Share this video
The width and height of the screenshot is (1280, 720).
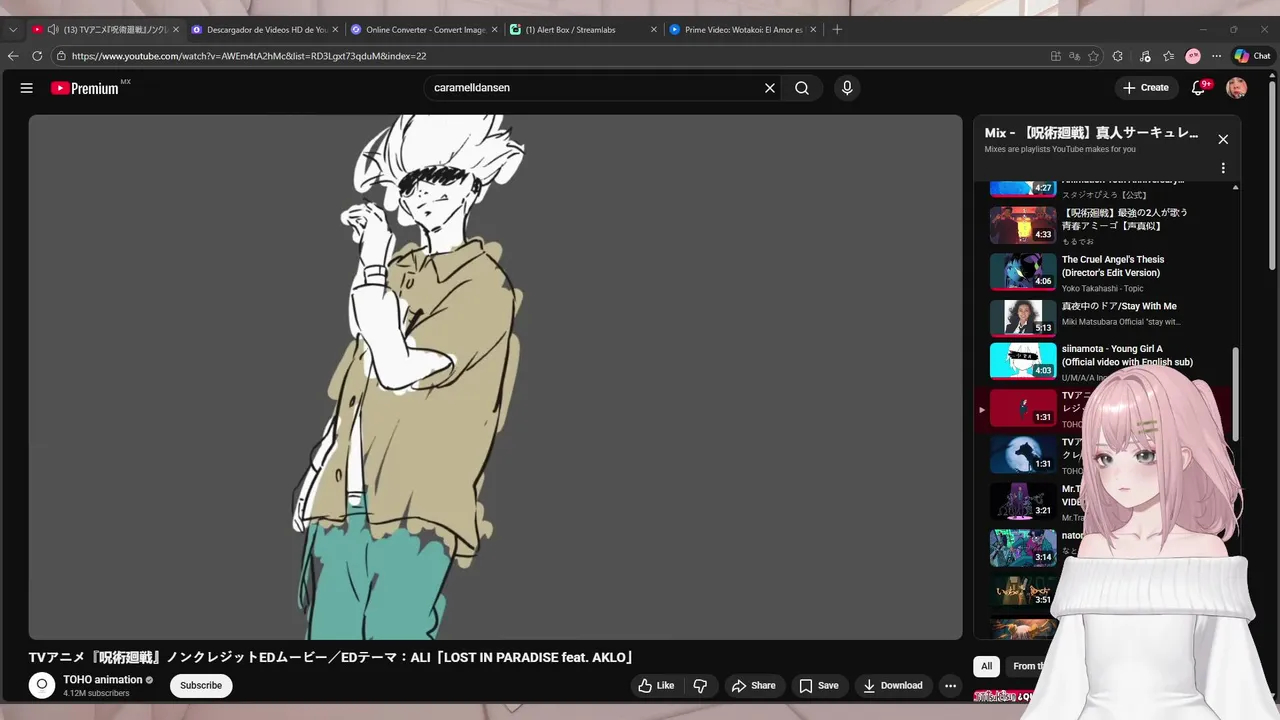(x=754, y=686)
